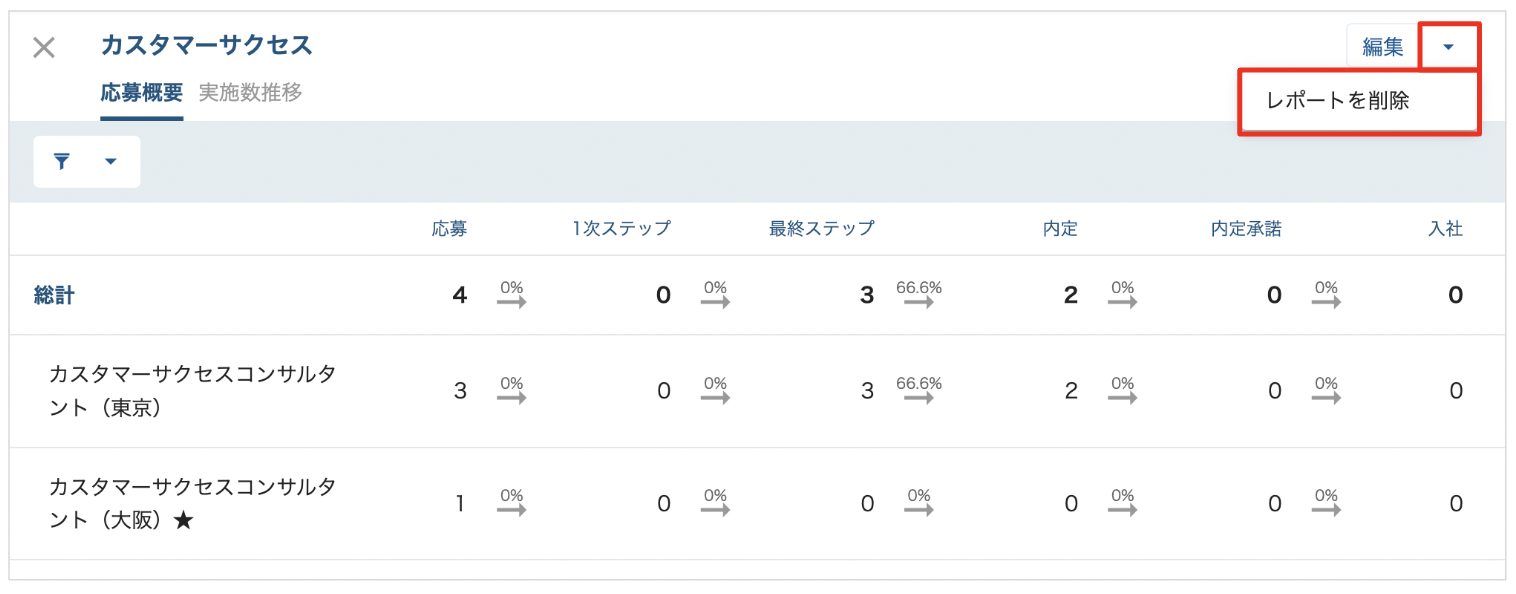The height and width of the screenshot is (594, 1516).
Task: Click the 最終ステップ column header
Action: (x=821, y=229)
